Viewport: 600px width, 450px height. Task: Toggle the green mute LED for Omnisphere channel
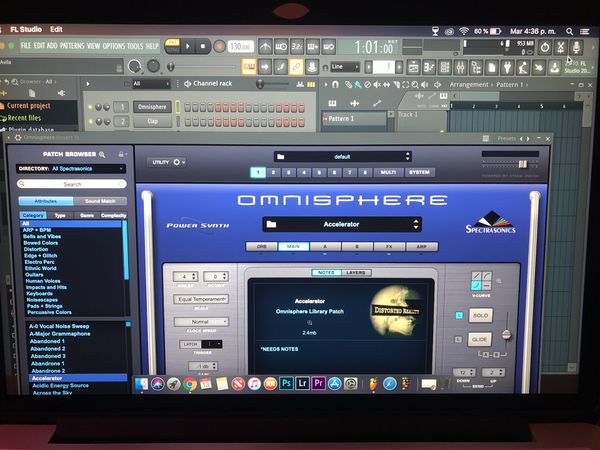(90, 107)
